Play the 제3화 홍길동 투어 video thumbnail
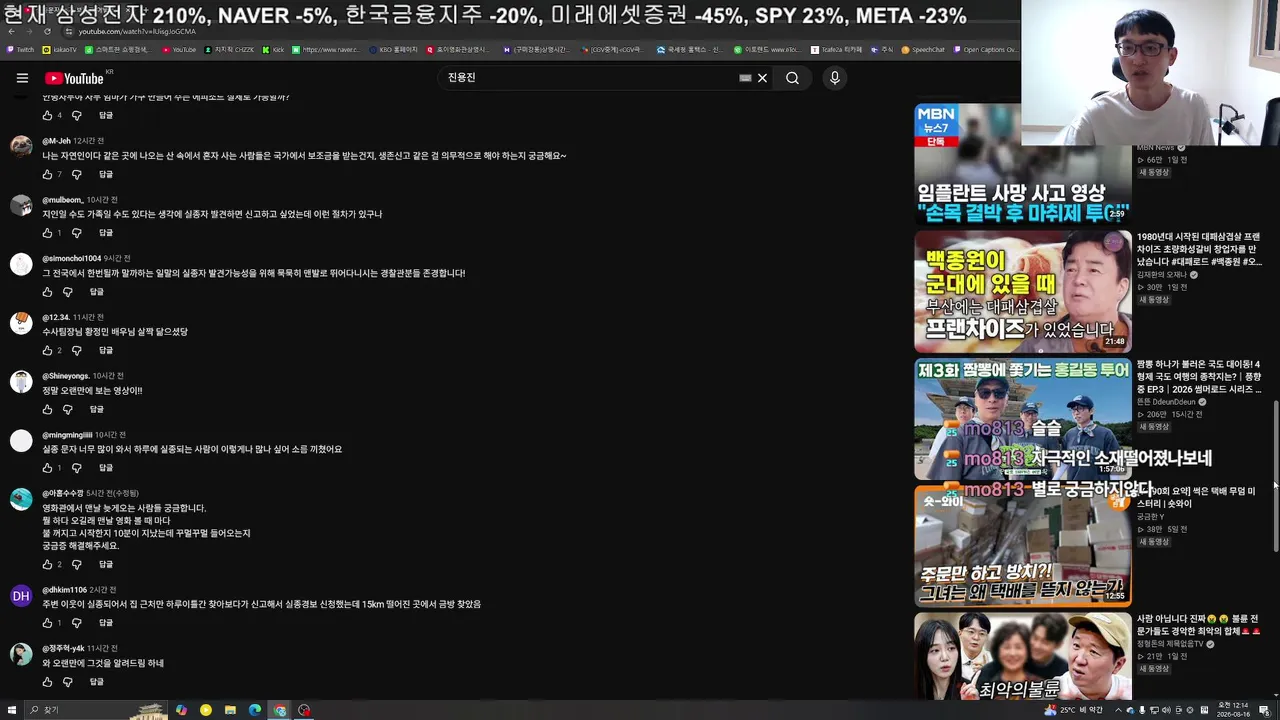Screen dimensions: 1280x720 1022,419
